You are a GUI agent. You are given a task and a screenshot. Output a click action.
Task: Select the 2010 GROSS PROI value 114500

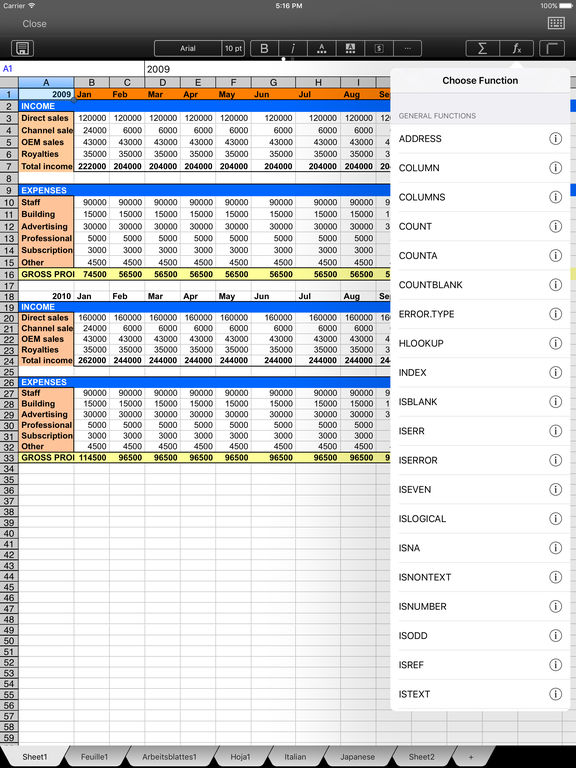click(92, 457)
